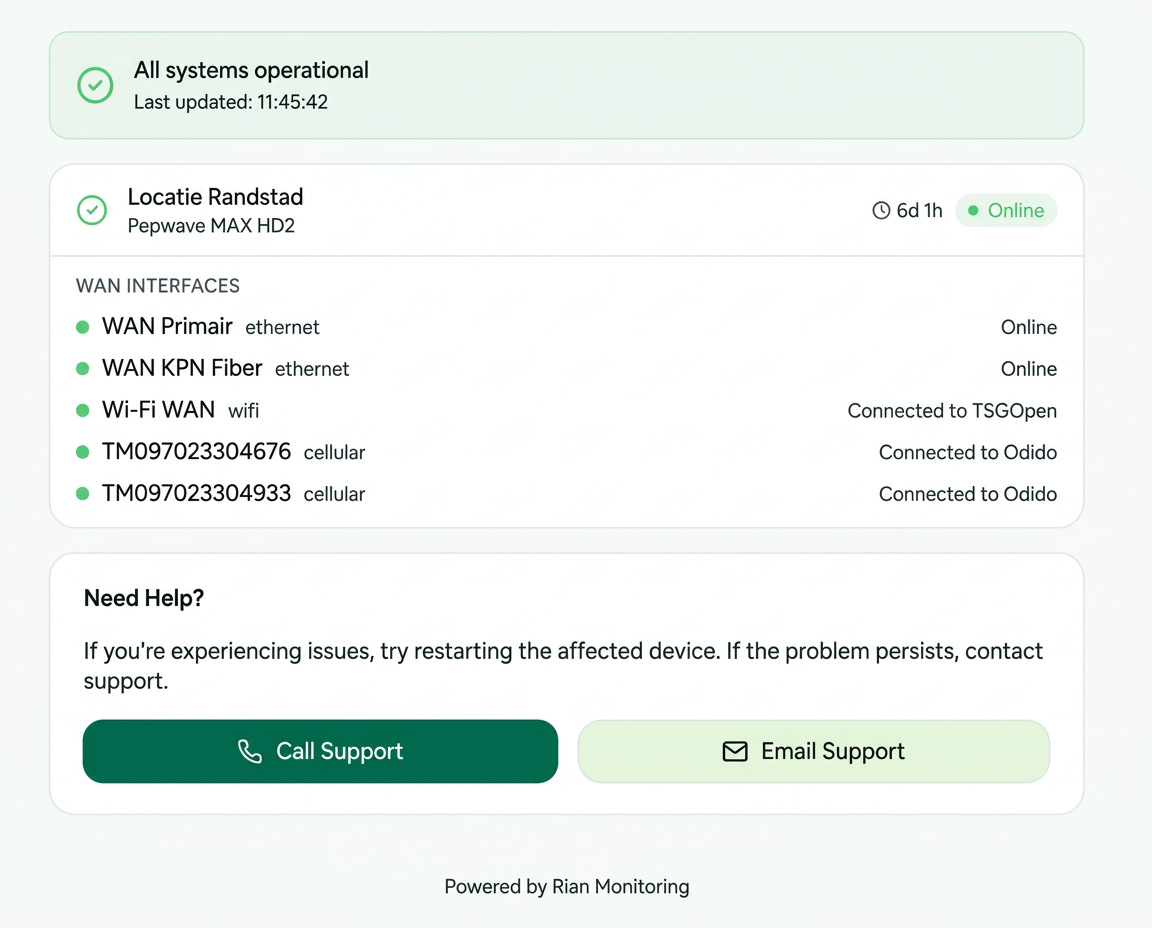The image size is (1152, 928).
Task: Click the Pepwave MAX HD2 model text
Action: coord(211,226)
